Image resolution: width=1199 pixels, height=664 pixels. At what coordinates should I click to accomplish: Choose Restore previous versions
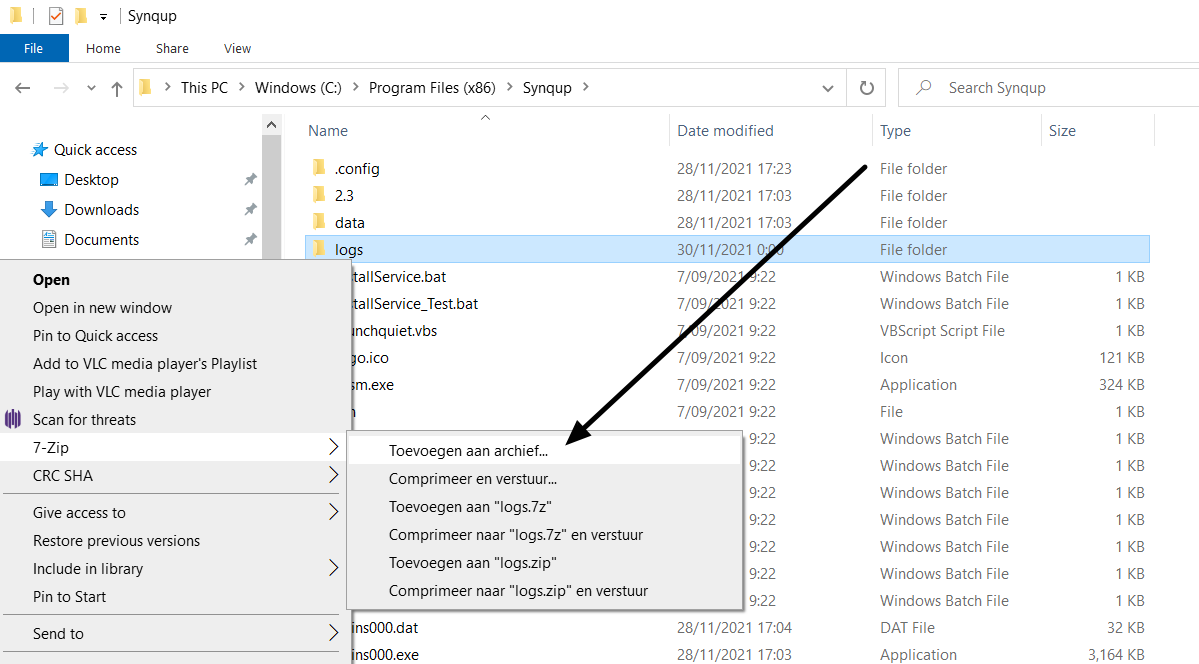[174, 541]
